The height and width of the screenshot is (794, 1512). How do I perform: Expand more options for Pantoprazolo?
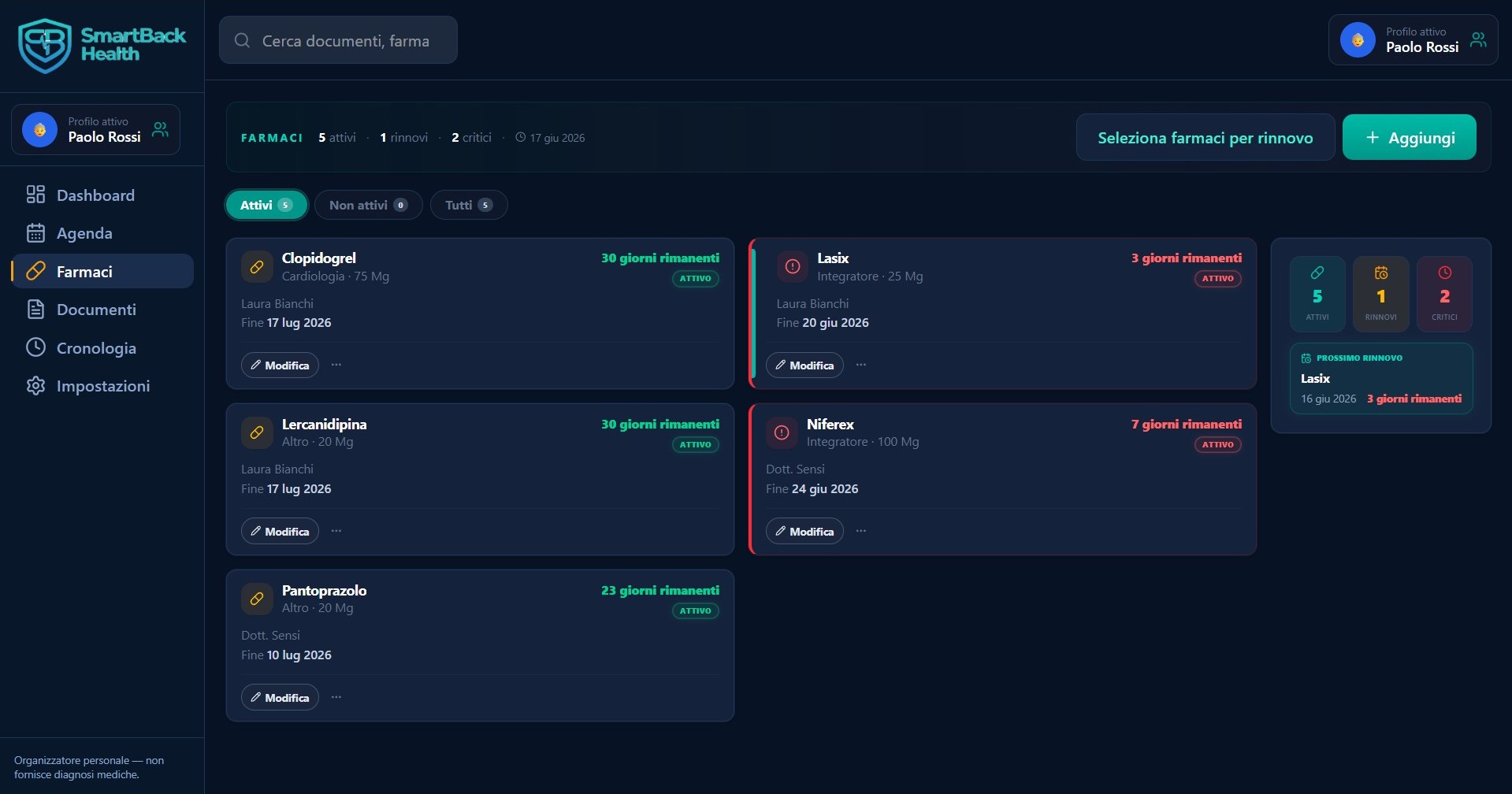pyautogui.click(x=336, y=697)
